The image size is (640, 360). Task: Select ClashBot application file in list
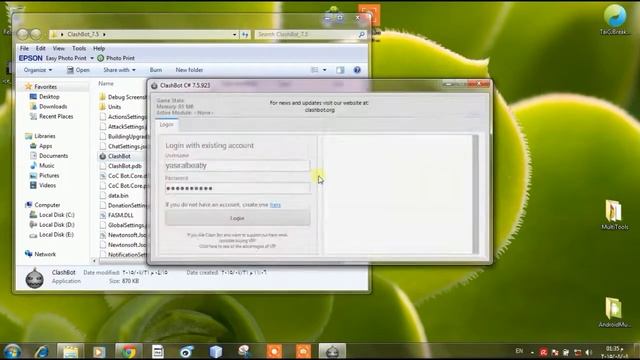[x=119, y=156]
